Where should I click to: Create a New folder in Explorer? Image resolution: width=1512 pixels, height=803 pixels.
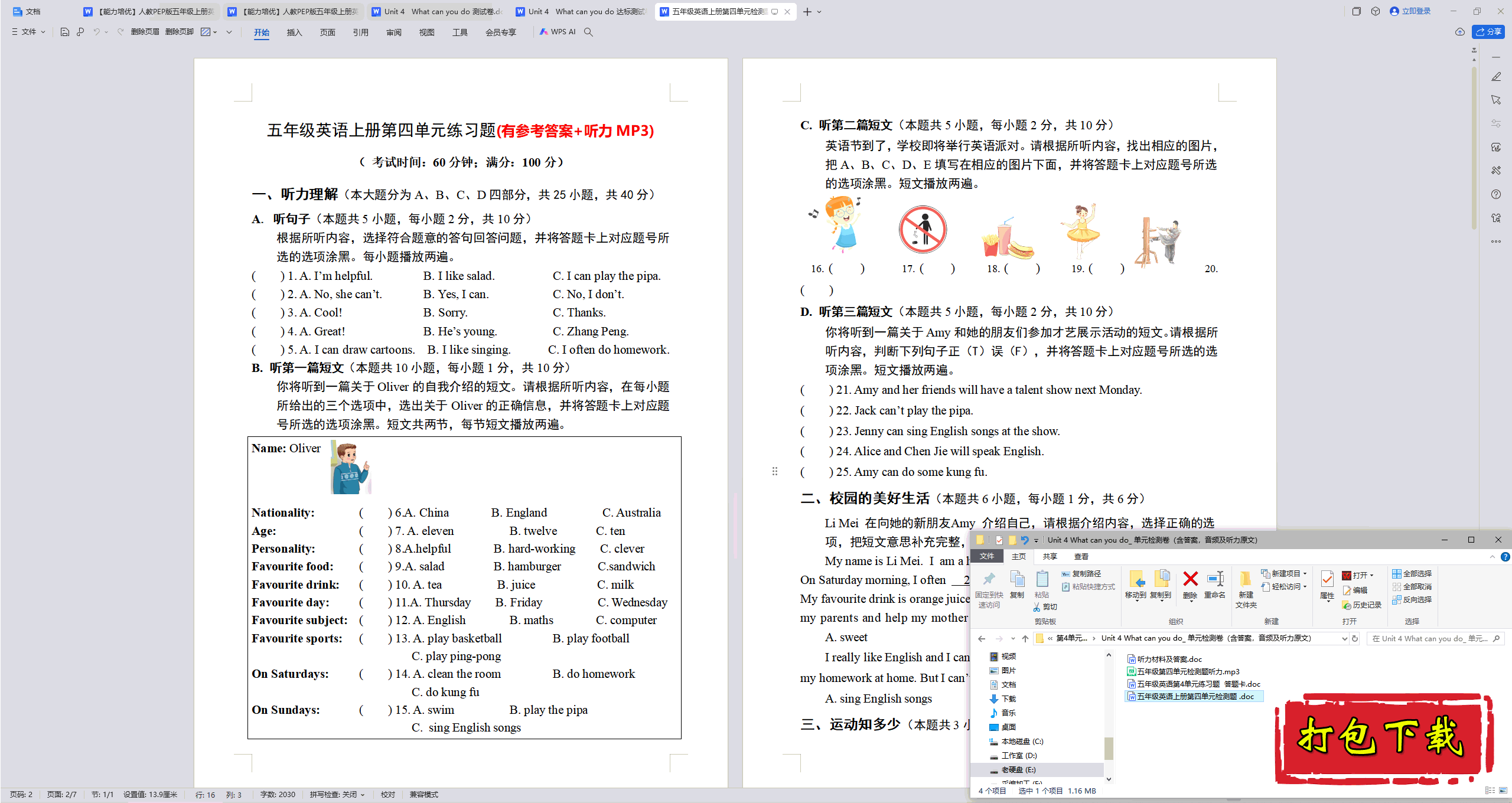pyautogui.click(x=1246, y=589)
